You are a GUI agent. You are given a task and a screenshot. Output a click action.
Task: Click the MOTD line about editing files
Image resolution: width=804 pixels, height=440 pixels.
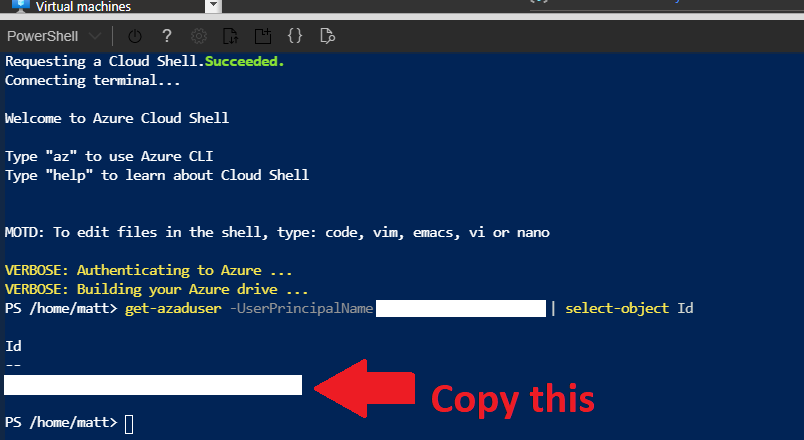point(277,232)
